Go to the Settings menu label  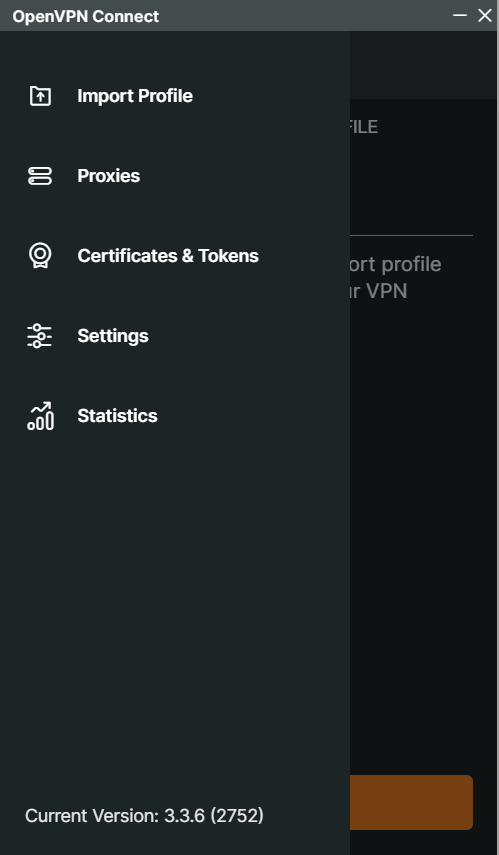coord(113,336)
